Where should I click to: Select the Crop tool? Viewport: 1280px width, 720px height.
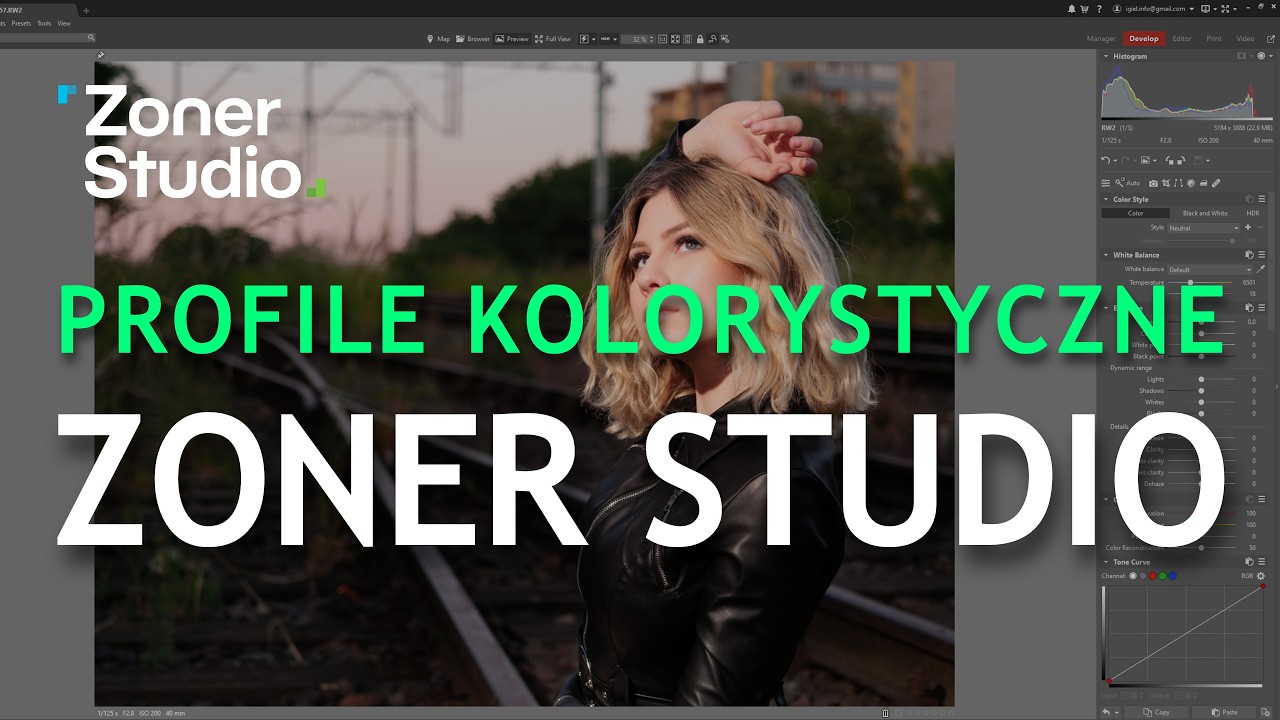(1166, 183)
